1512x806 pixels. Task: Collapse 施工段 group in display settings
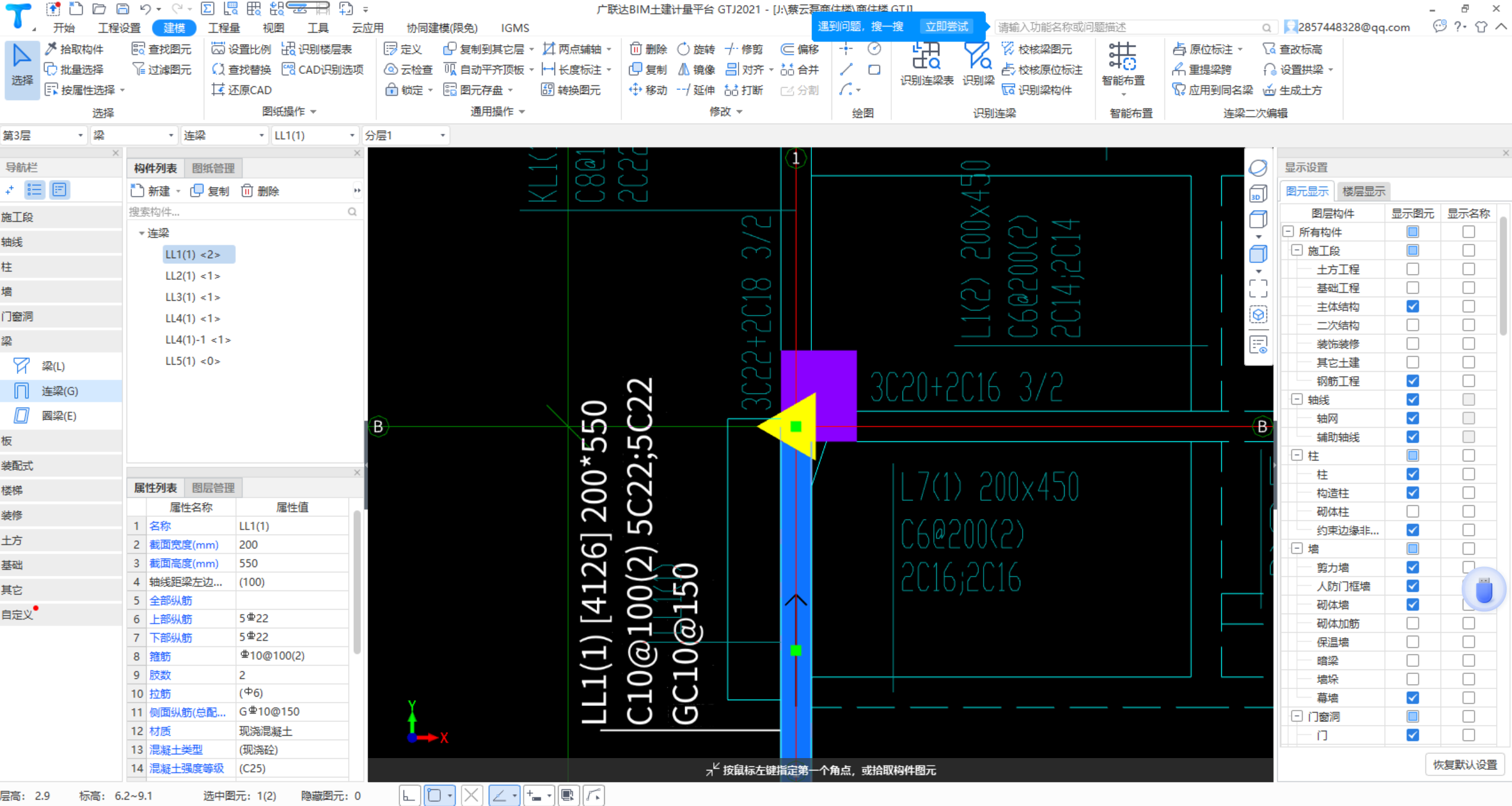click(x=1297, y=251)
